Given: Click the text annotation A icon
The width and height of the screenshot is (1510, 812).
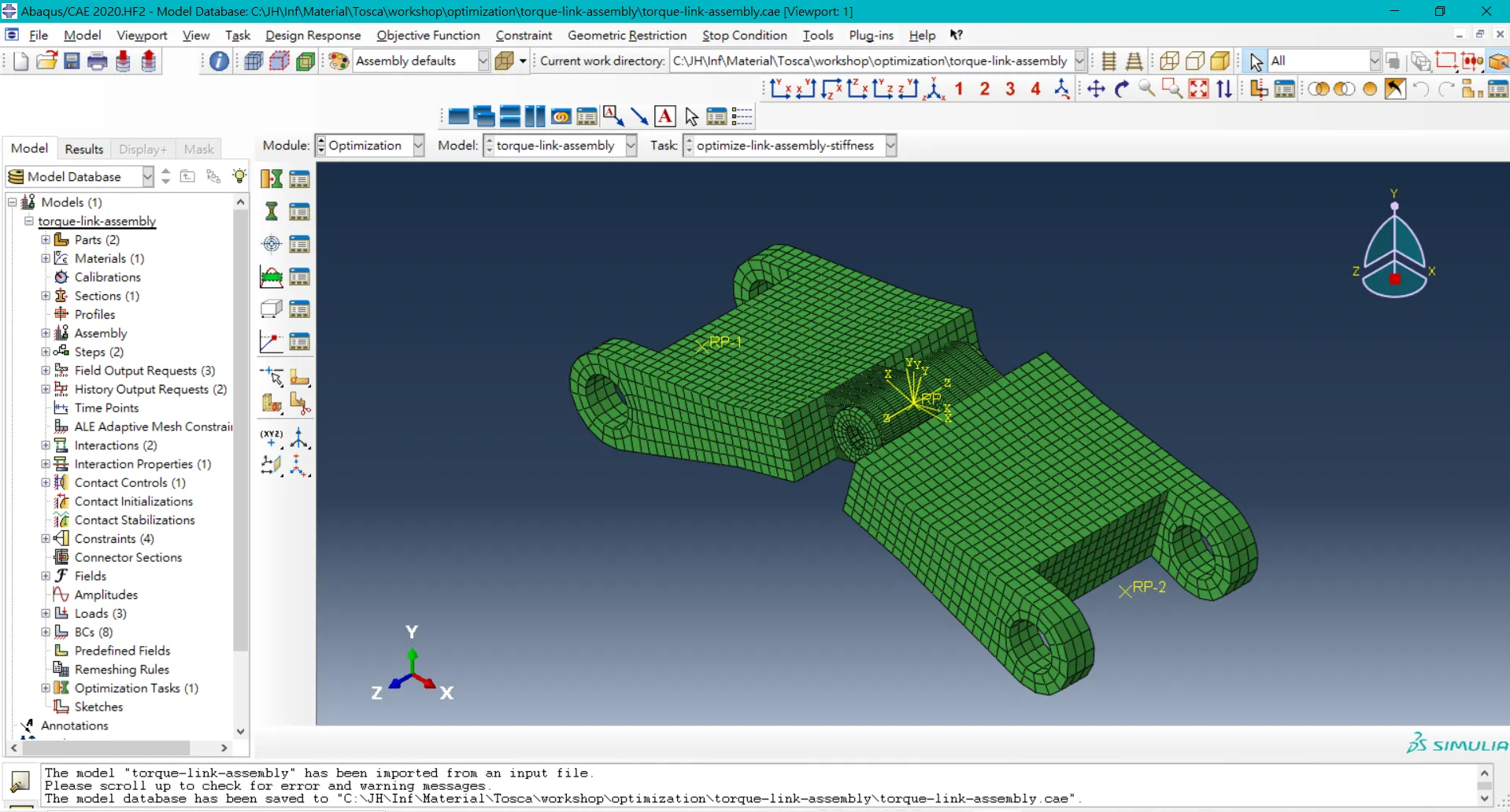Looking at the screenshot, I should 665,117.
